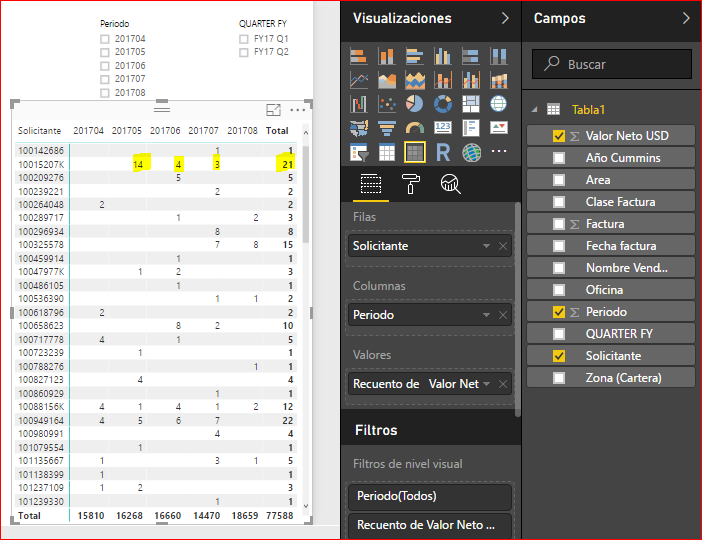Select the treemap visualization
Viewport: 702px width, 540px height.
pyautogui.click(x=471, y=104)
